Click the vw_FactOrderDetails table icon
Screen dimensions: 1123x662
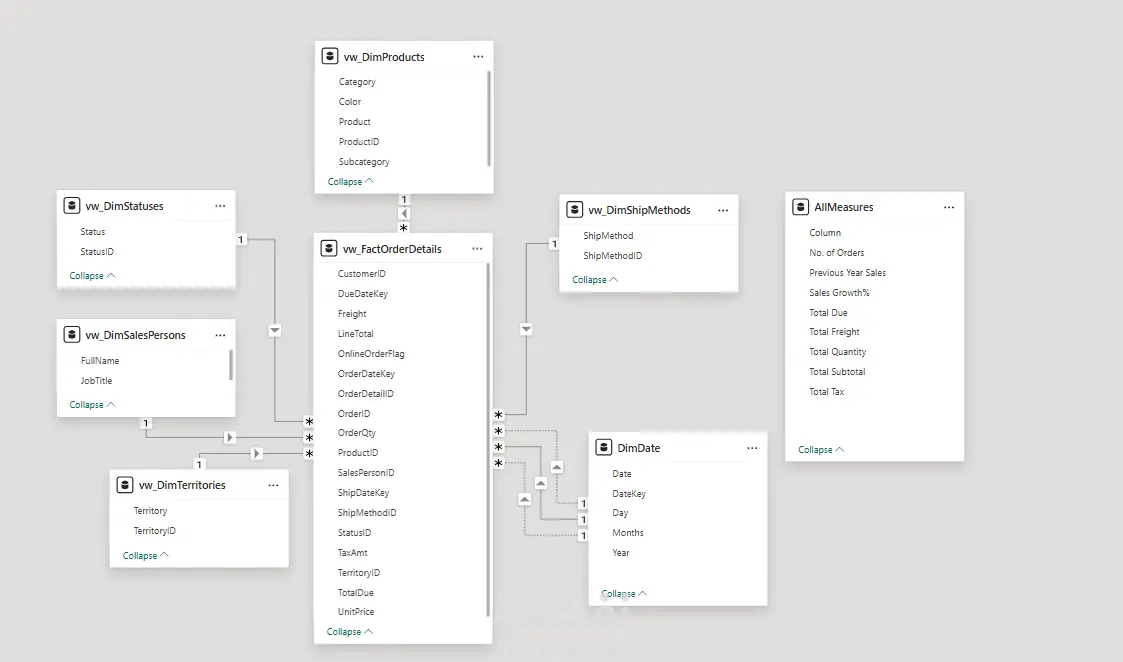point(329,248)
